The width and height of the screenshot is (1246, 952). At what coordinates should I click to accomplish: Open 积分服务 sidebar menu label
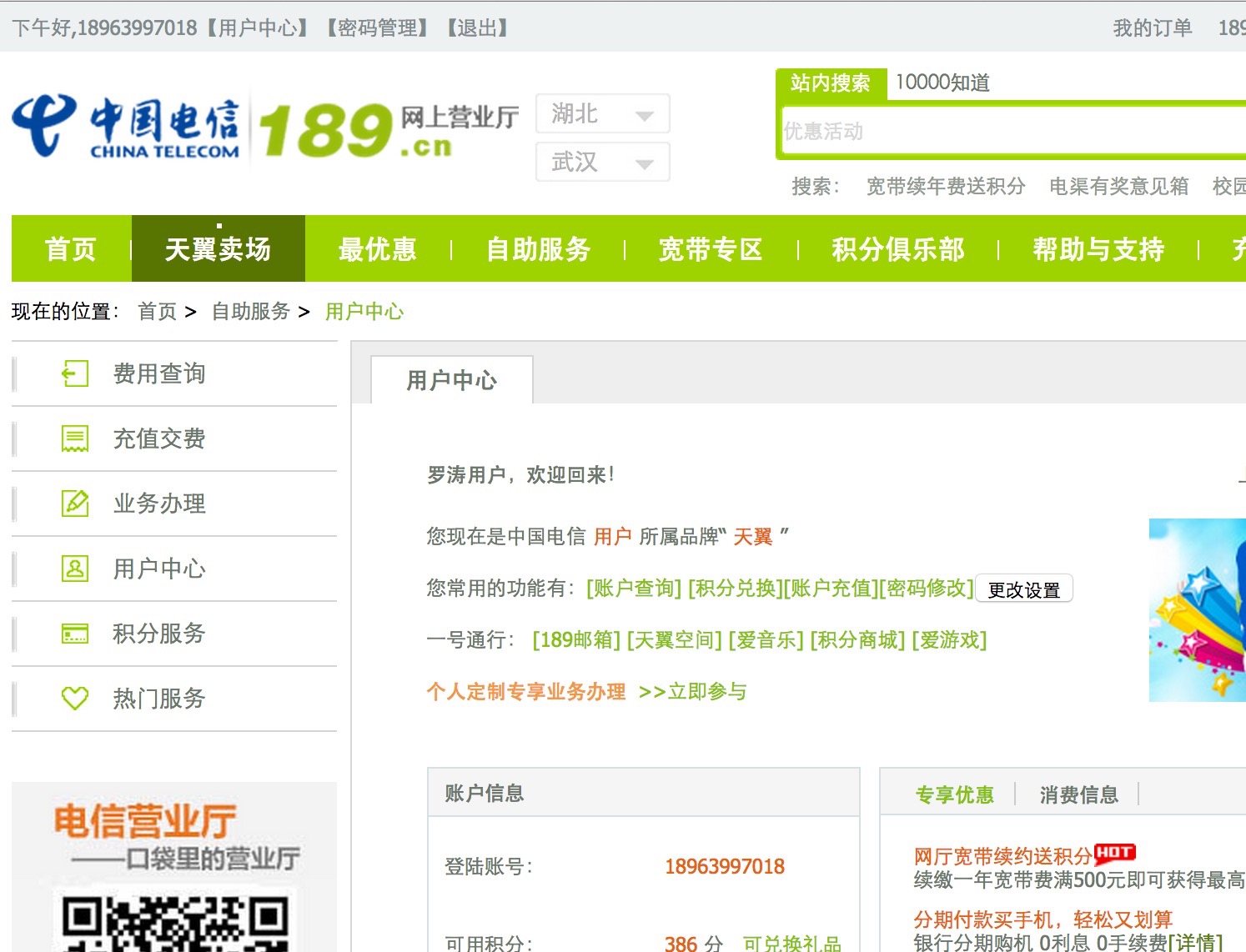[159, 634]
